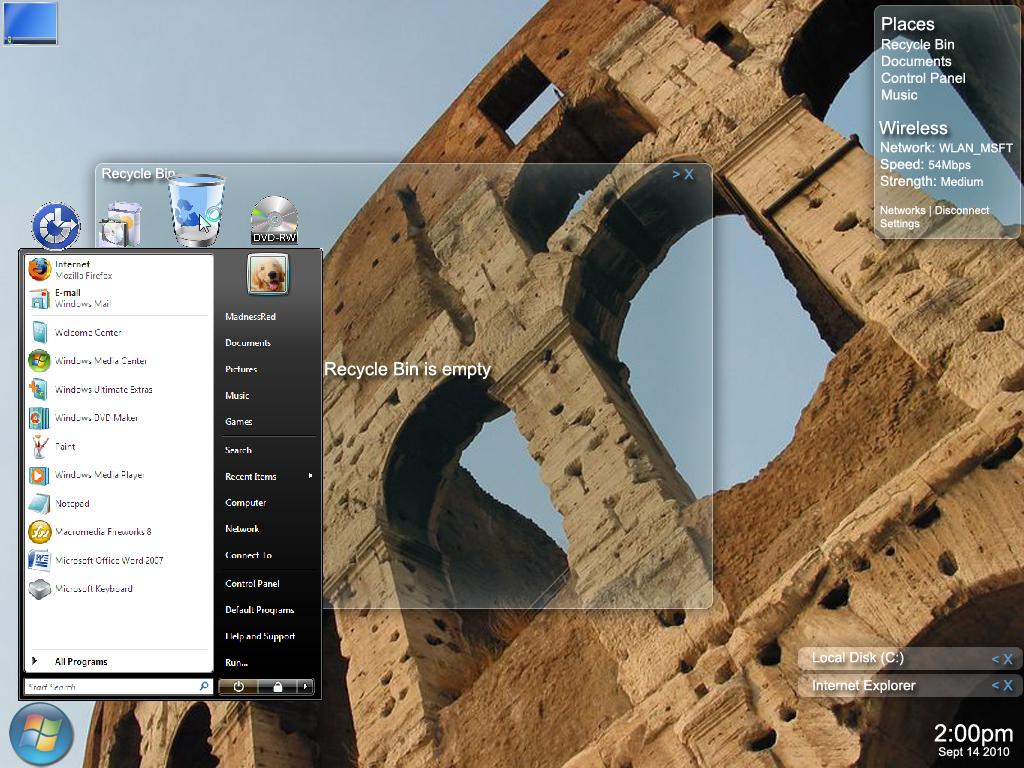Click the golden retriever user picture
Image resolution: width=1024 pixels, height=768 pixels.
pyautogui.click(x=267, y=274)
